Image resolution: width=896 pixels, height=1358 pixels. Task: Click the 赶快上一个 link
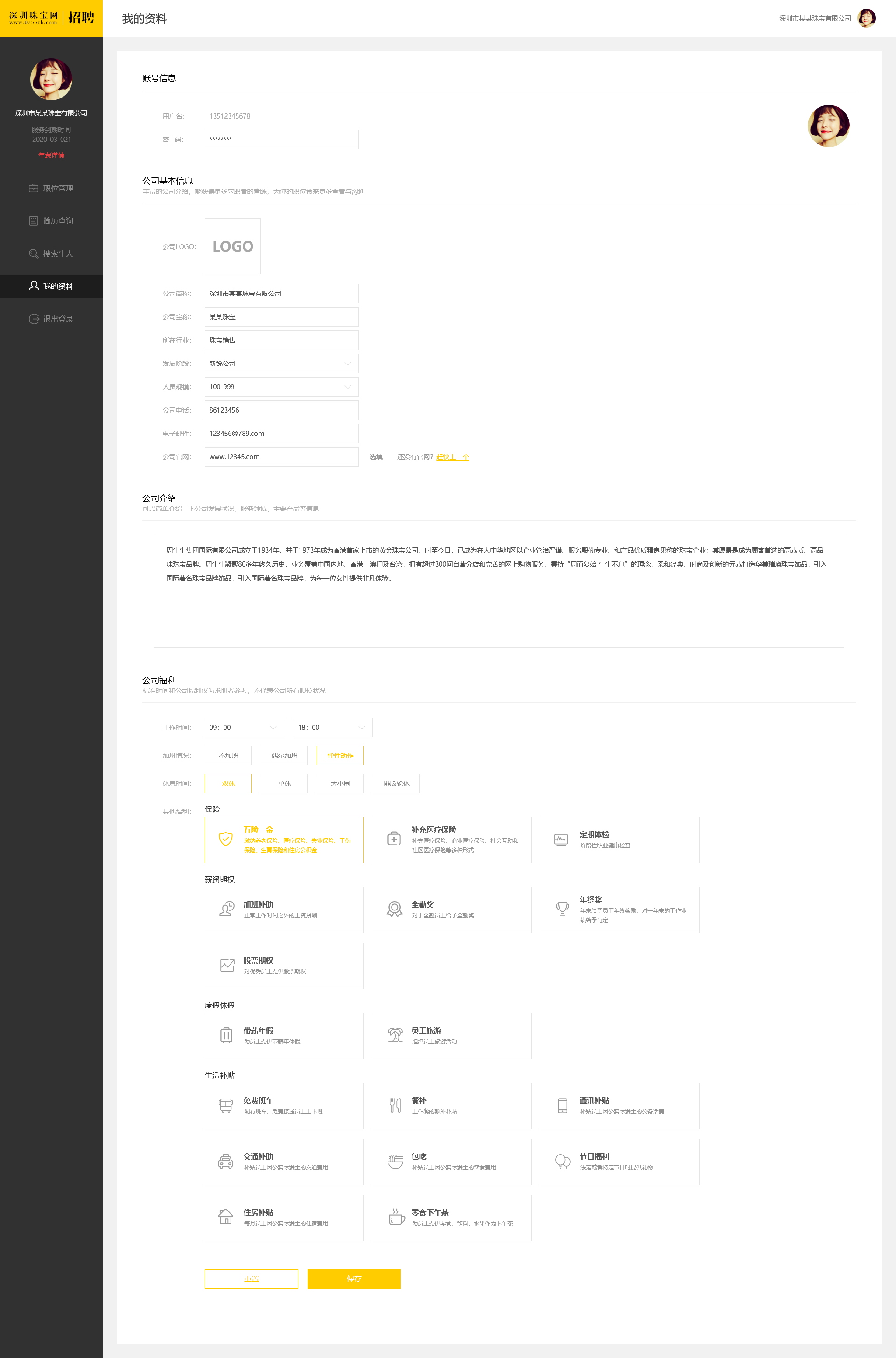click(x=453, y=457)
